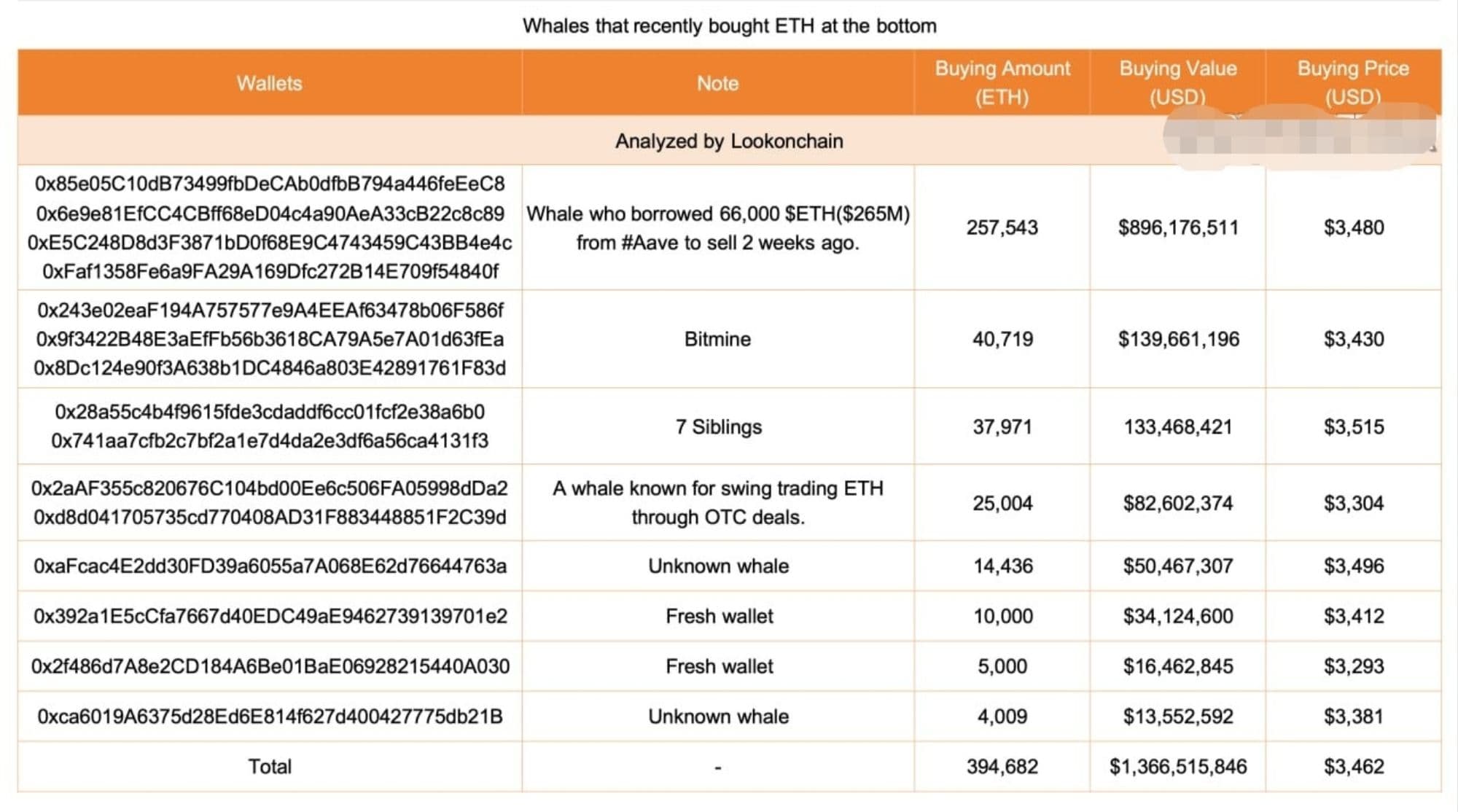This screenshot has height=812, width=1458.
Task: Click the Bitmine note cell
Action: pos(717,339)
